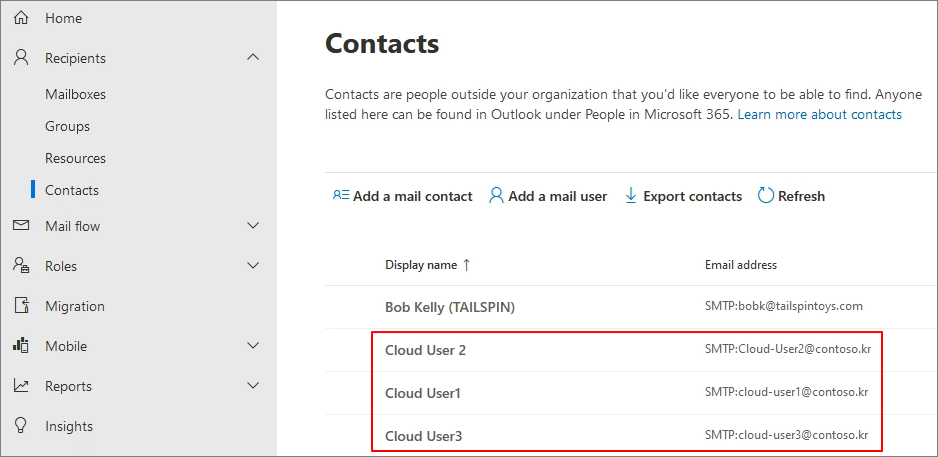Open the Reports label in navigation
Viewport: 938px width, 457px height.
coord(69,386)
